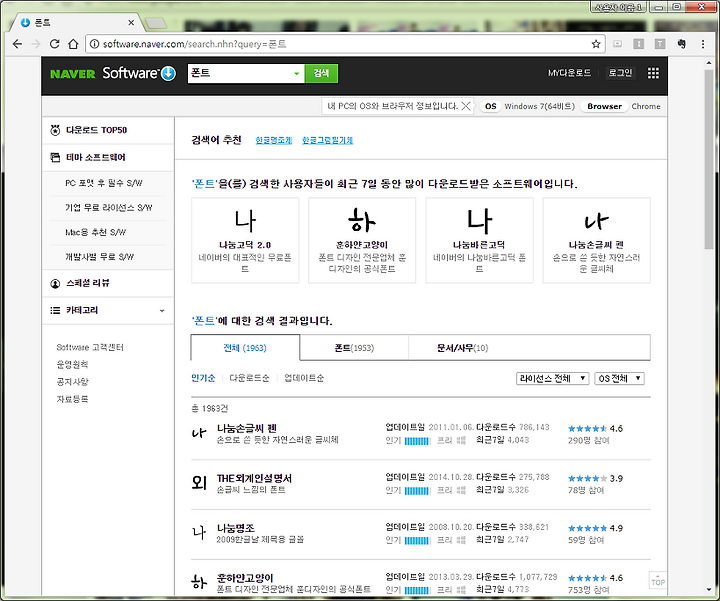Select Mac용 추천 S/W
720x601 pixels.
pyautogui.click(x=96, y=232)
